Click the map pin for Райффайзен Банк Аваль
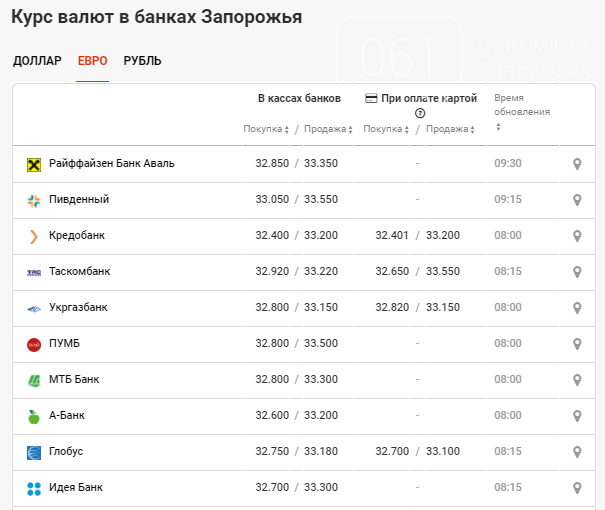Image resolution: width=605 pixels, height=510 pixels. pos(577,164)
